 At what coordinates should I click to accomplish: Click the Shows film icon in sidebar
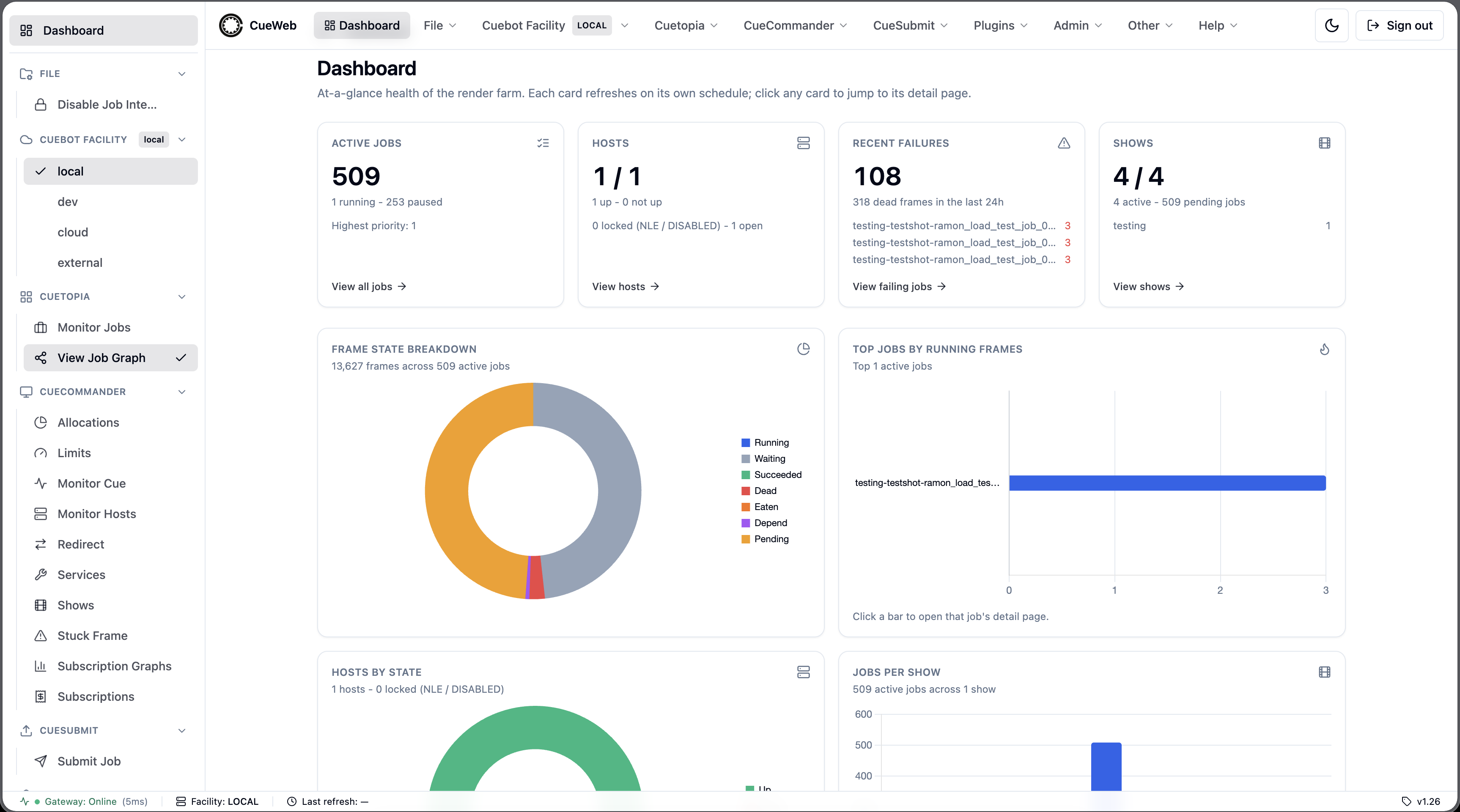coord(41,605)
